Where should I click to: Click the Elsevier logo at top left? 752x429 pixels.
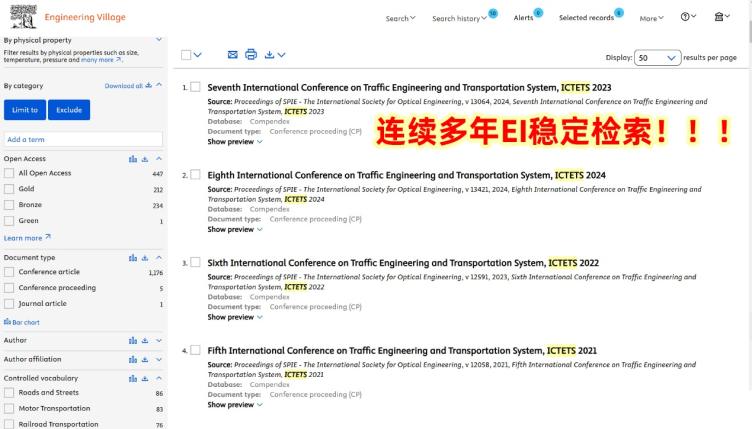point(23,17)
